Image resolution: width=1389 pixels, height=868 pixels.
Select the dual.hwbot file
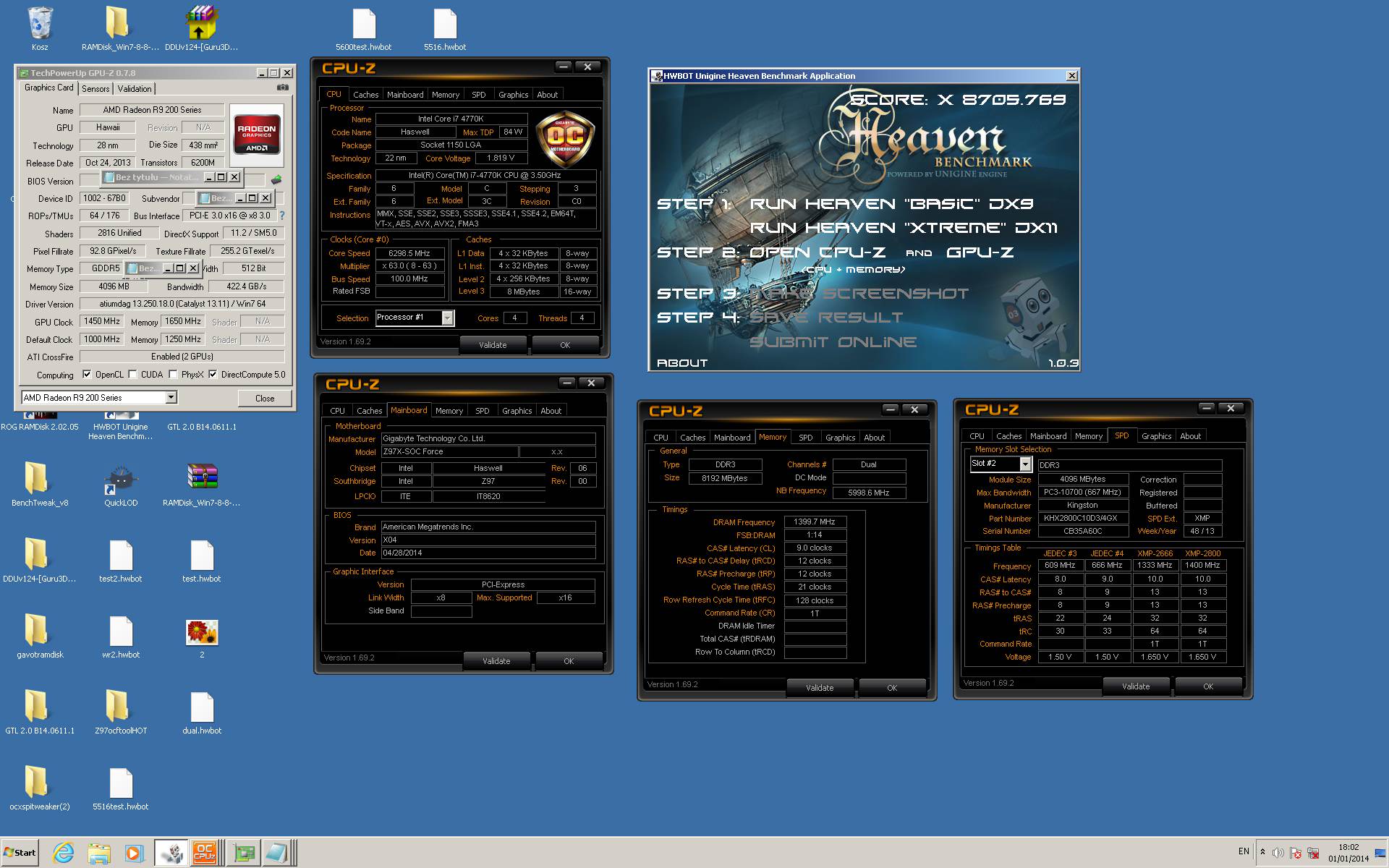[202, 707]
